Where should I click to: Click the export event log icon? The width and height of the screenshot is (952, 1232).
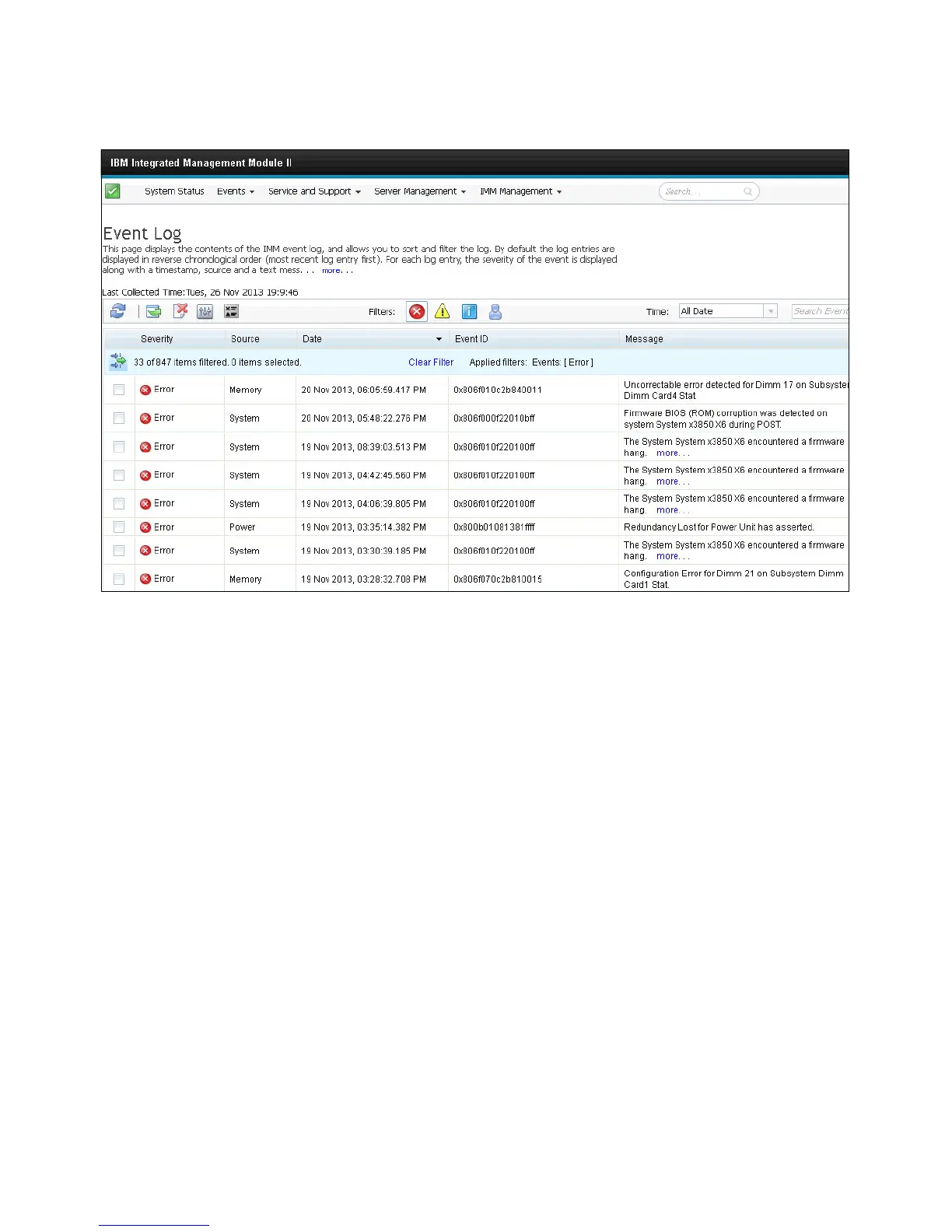click(x=154, y=311)
